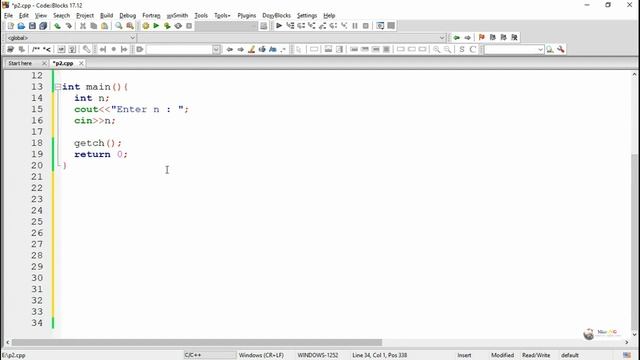Click the horizontal scrollbar thumb
This screenshot has width=640, height=360.
tap(197, 342)
